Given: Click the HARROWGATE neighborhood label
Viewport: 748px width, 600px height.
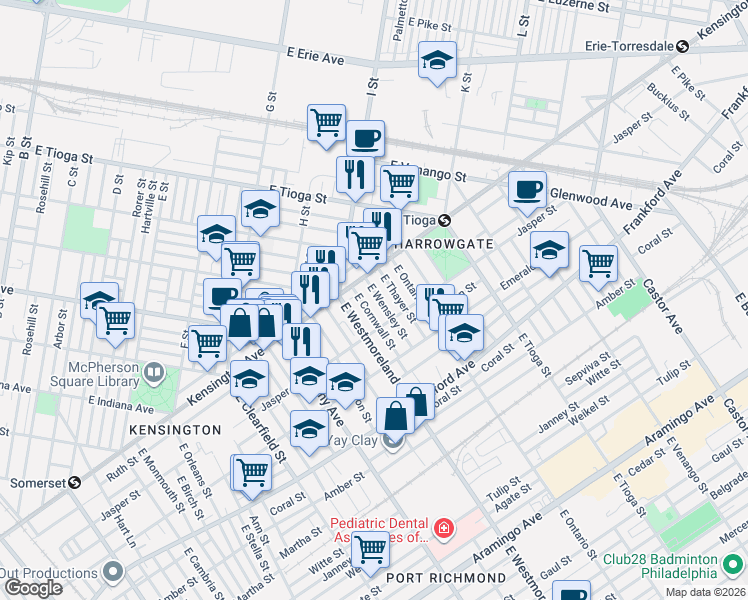Looking at the screenshot, I should (442, 244).
